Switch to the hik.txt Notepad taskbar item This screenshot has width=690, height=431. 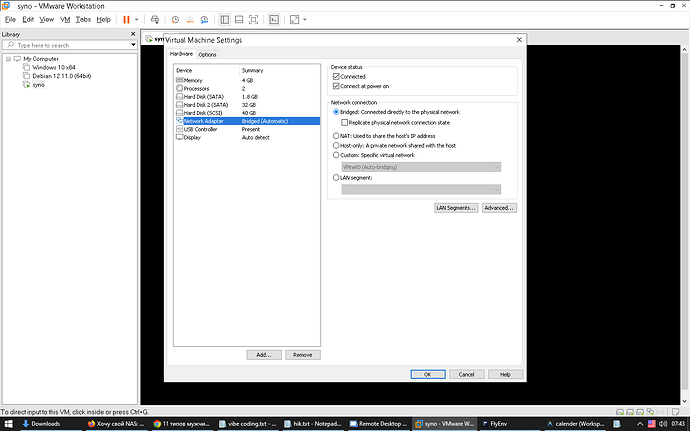[313, 424]
